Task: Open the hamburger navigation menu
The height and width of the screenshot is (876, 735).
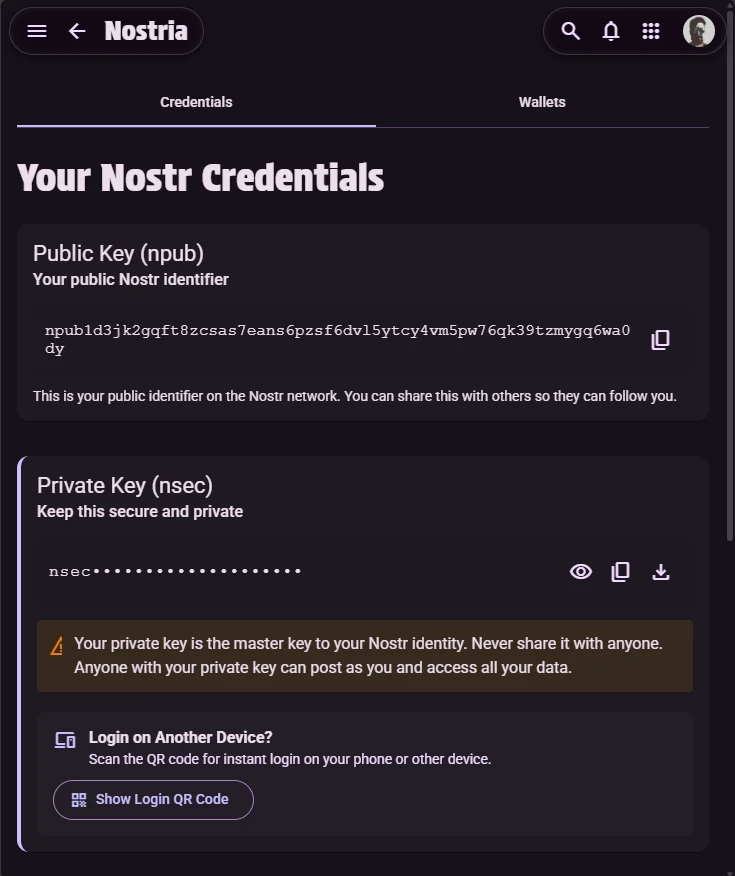Action: click(x=37, y=31)
